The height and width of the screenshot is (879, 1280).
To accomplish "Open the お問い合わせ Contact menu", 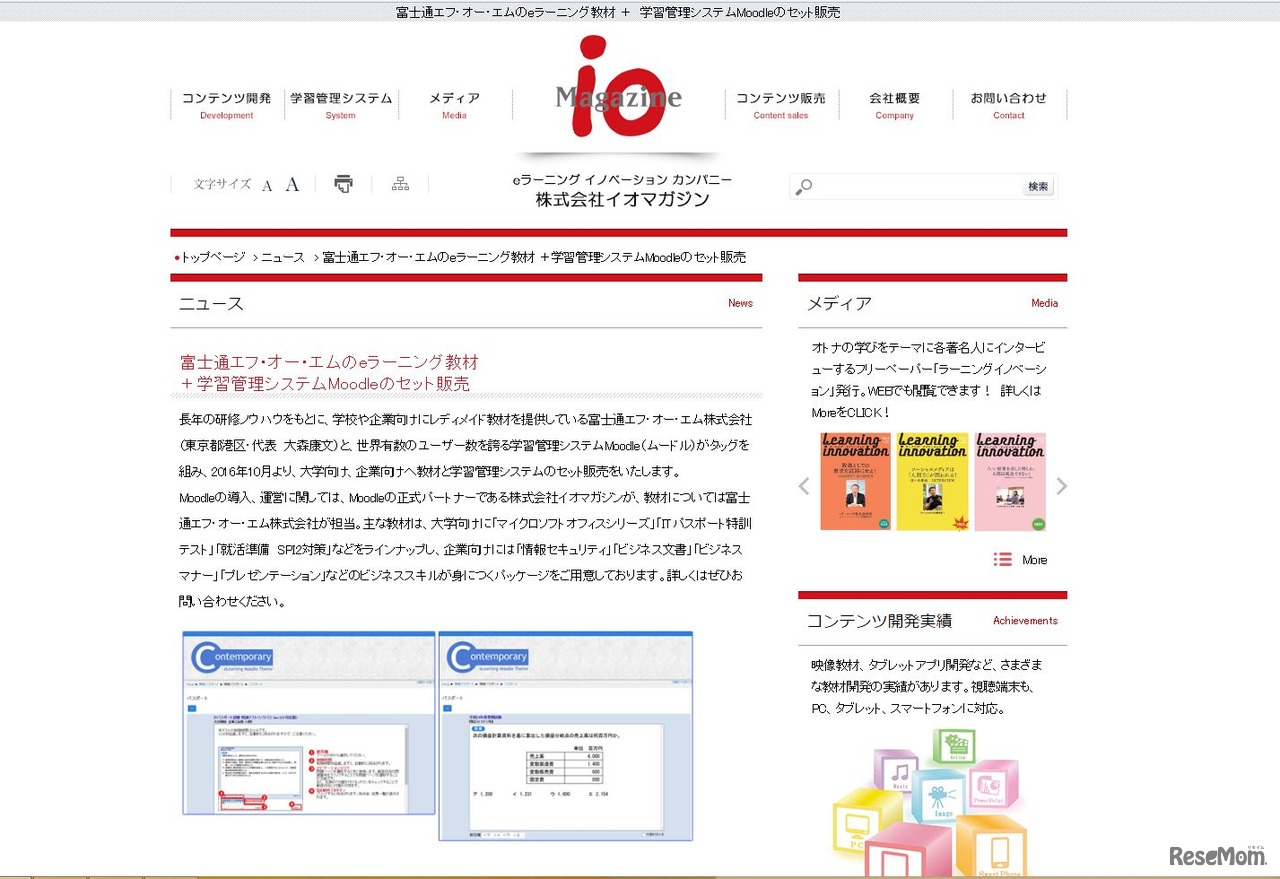I will 1009,105.
